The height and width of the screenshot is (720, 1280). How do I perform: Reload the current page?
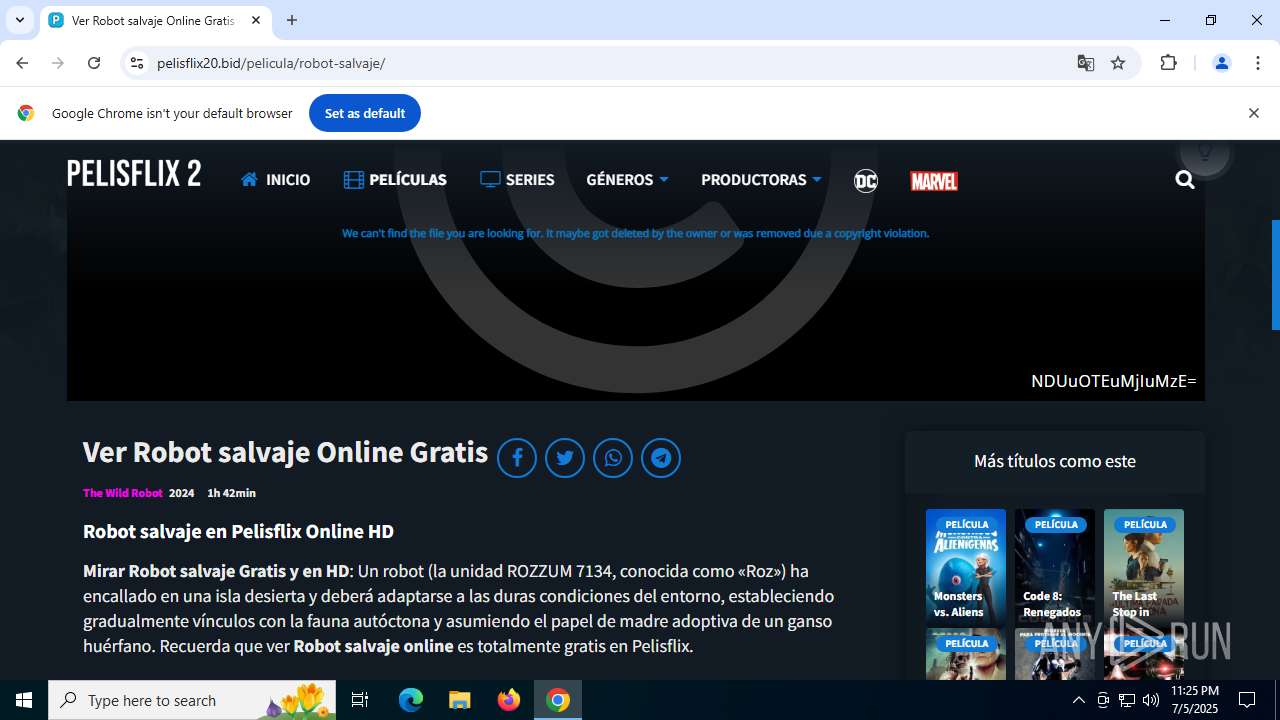point(94,63)
